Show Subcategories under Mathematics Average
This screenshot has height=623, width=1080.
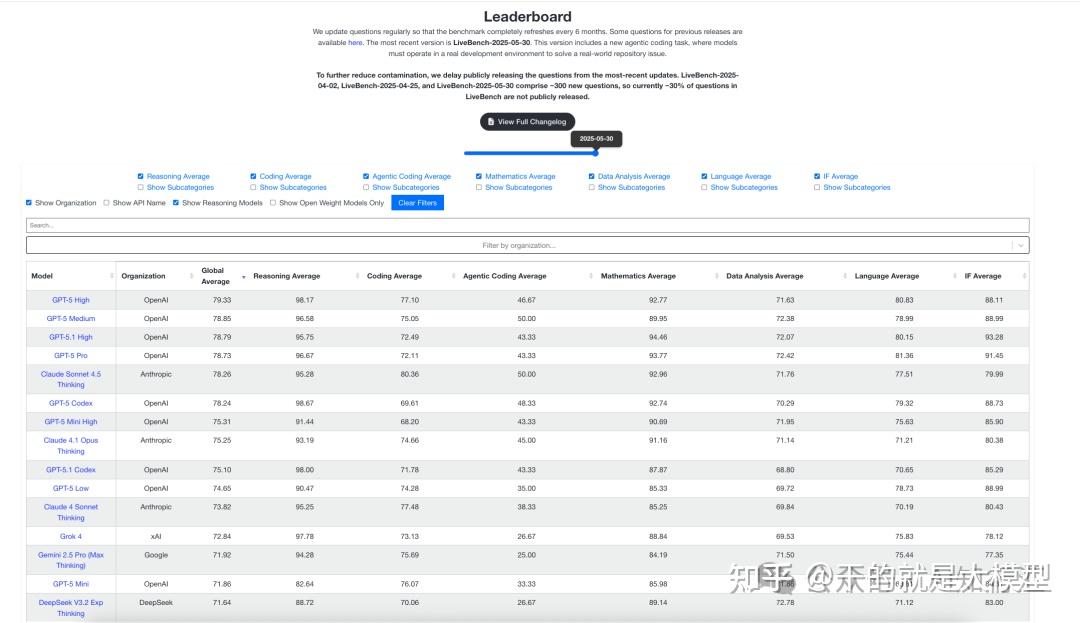pyautogui.click(x=480, y=187)
